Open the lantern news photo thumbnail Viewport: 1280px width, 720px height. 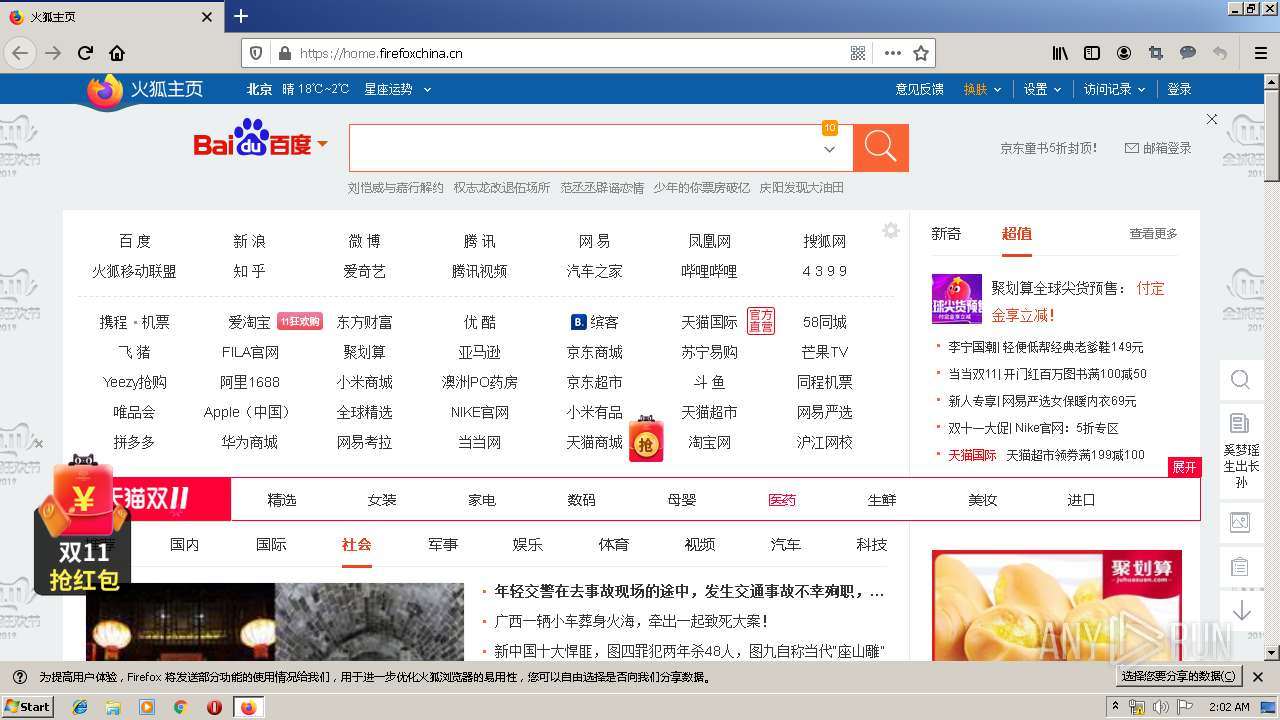275,621
